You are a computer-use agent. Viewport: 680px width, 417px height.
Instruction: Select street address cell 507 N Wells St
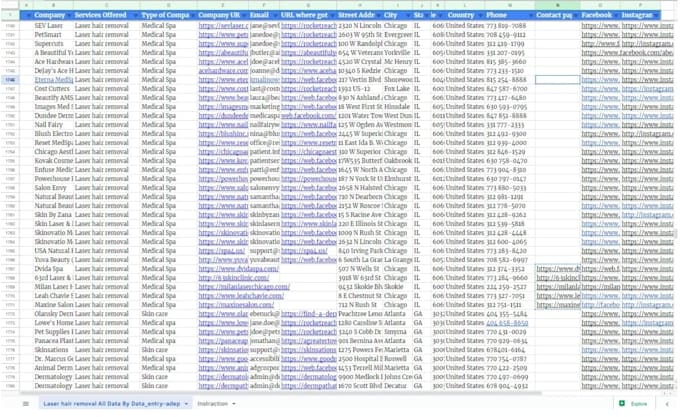point(360,269)
